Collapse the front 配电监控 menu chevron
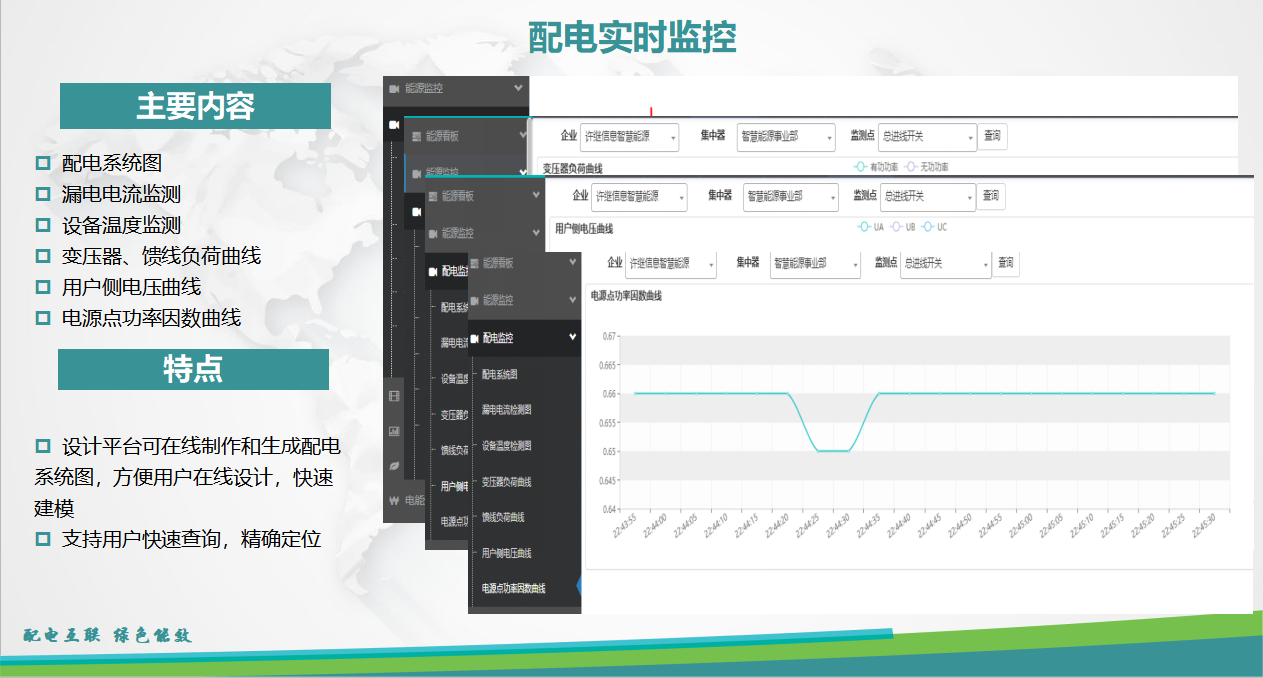The image size is (1263, 678). [x=573, y=338]
